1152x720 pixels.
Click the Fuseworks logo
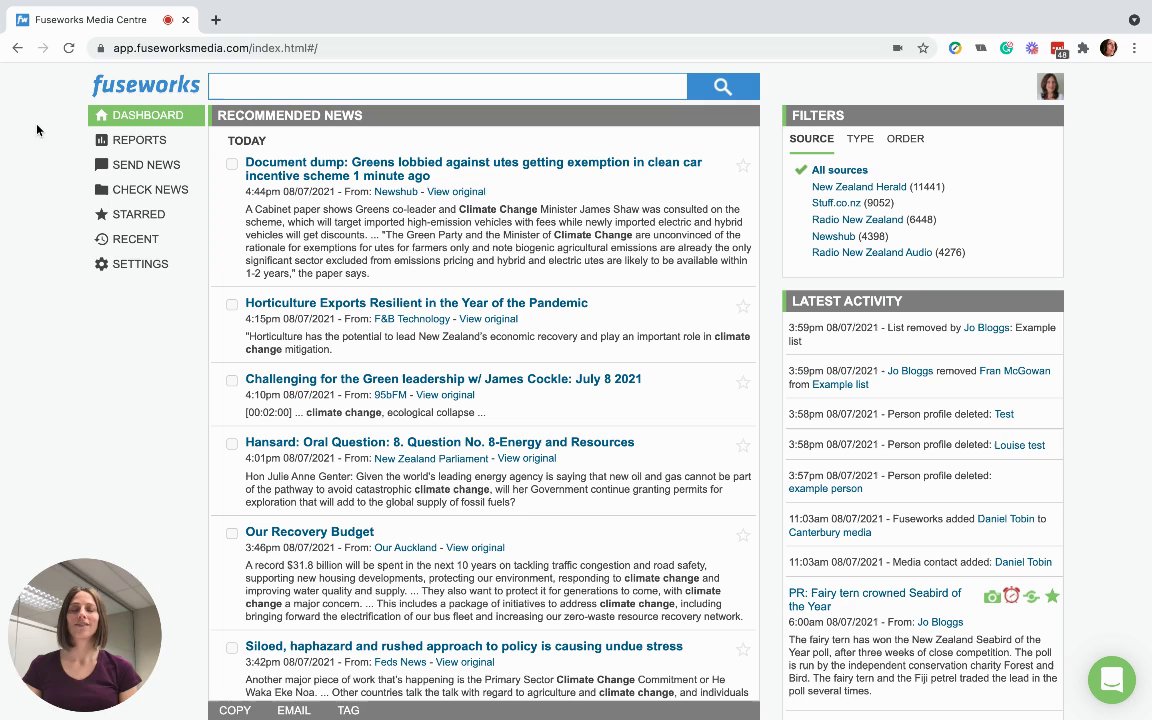145,85
